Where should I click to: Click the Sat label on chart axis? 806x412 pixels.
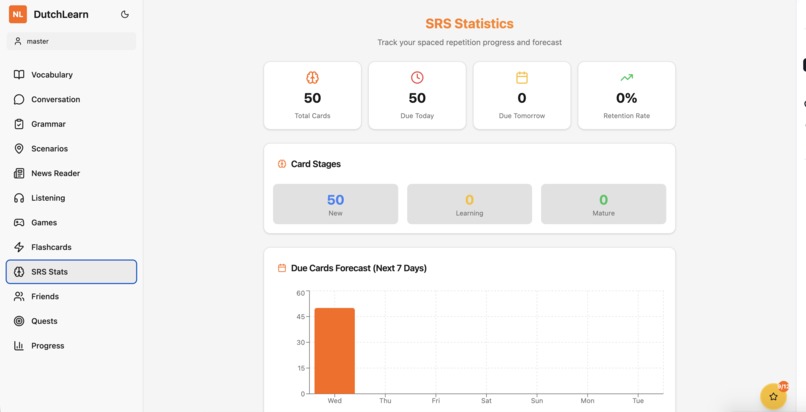click(486, 401)
